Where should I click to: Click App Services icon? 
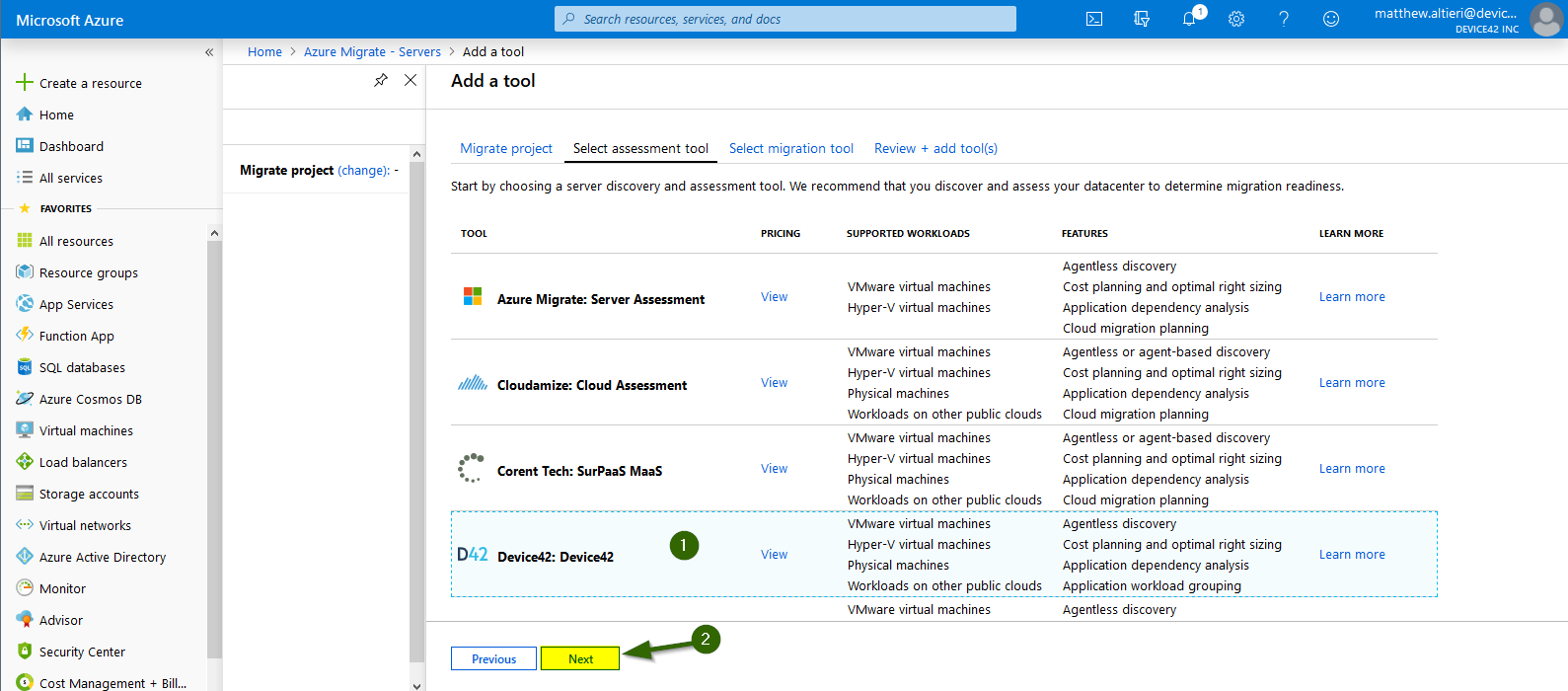[25, 304]
